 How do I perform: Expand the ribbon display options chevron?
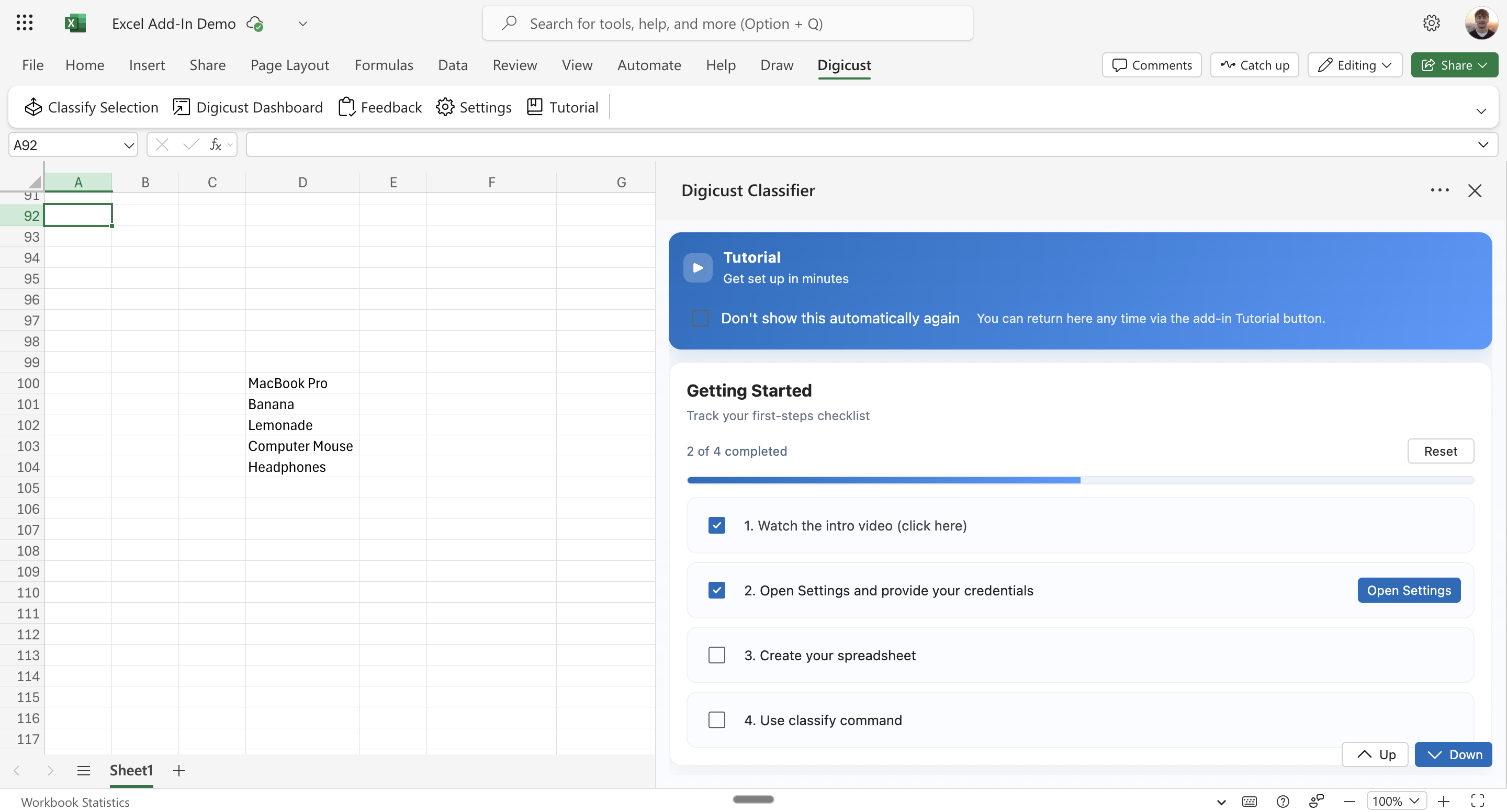tap(1481, 111)
